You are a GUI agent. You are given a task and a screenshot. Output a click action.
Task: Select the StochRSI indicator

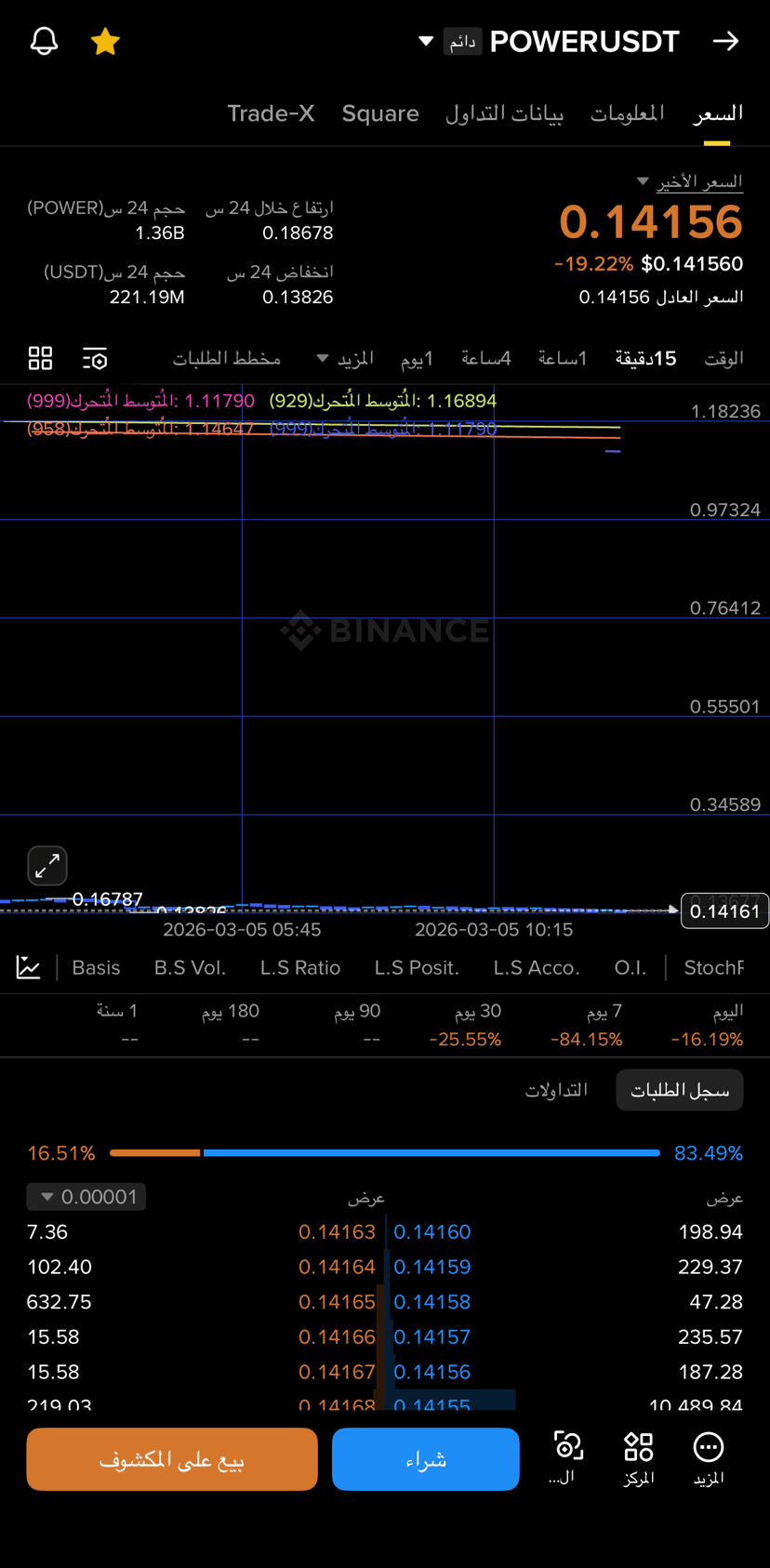coord(713,967)
